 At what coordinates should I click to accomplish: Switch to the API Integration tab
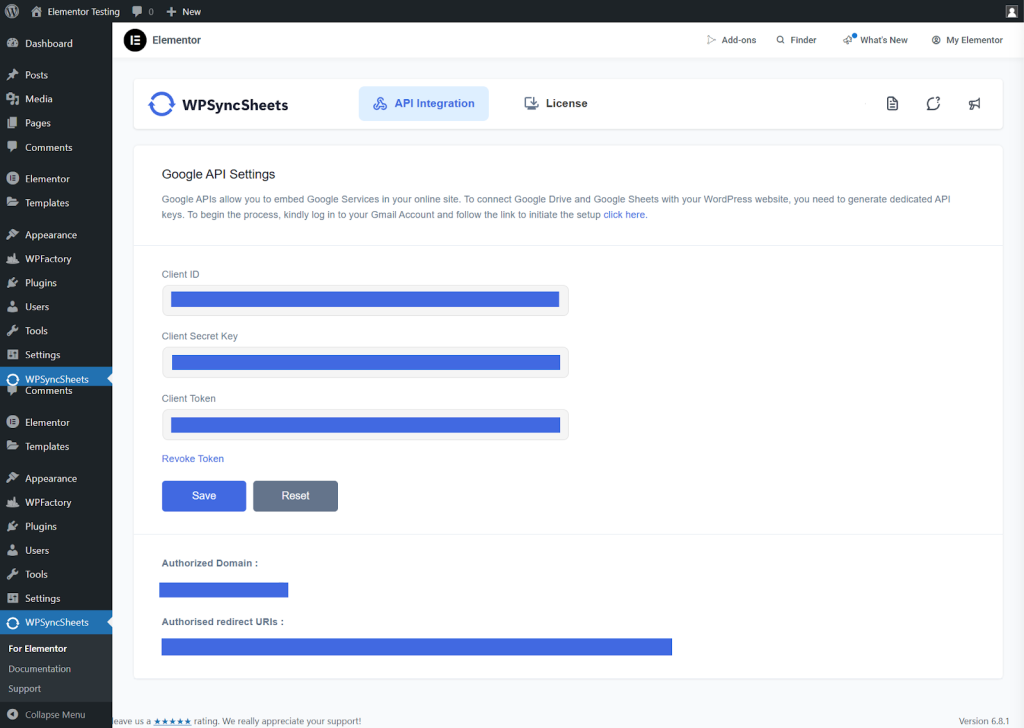pyautogui.click(x=423, y=103)
